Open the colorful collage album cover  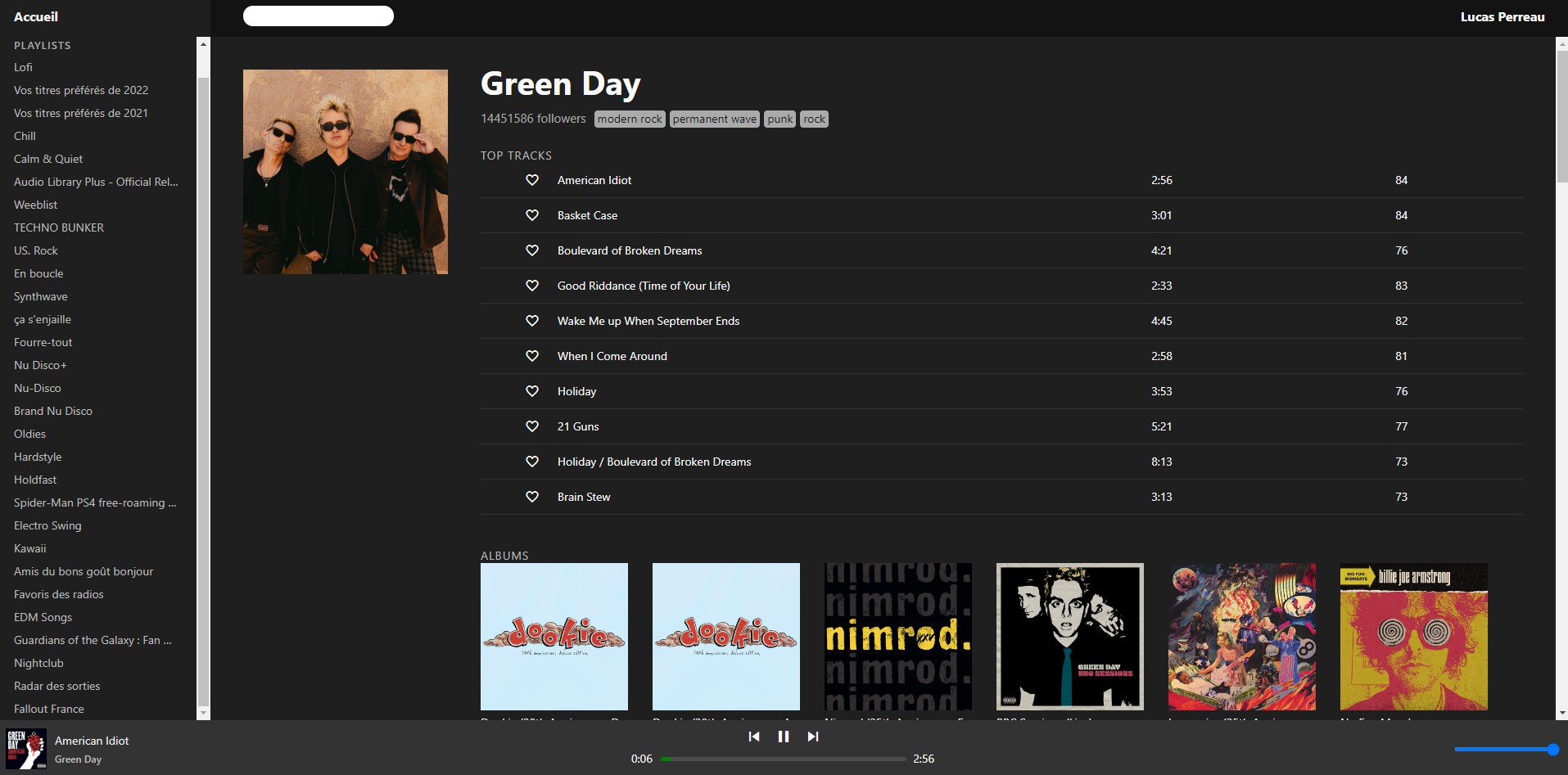1242,637
